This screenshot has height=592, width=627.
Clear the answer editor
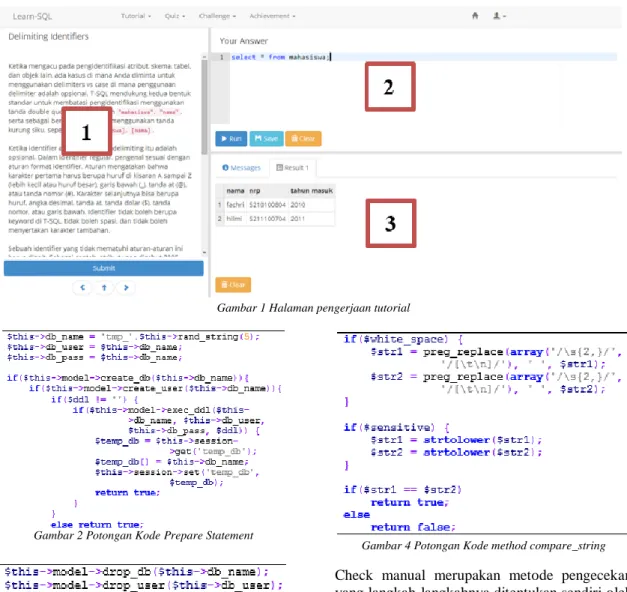(303, 139)
